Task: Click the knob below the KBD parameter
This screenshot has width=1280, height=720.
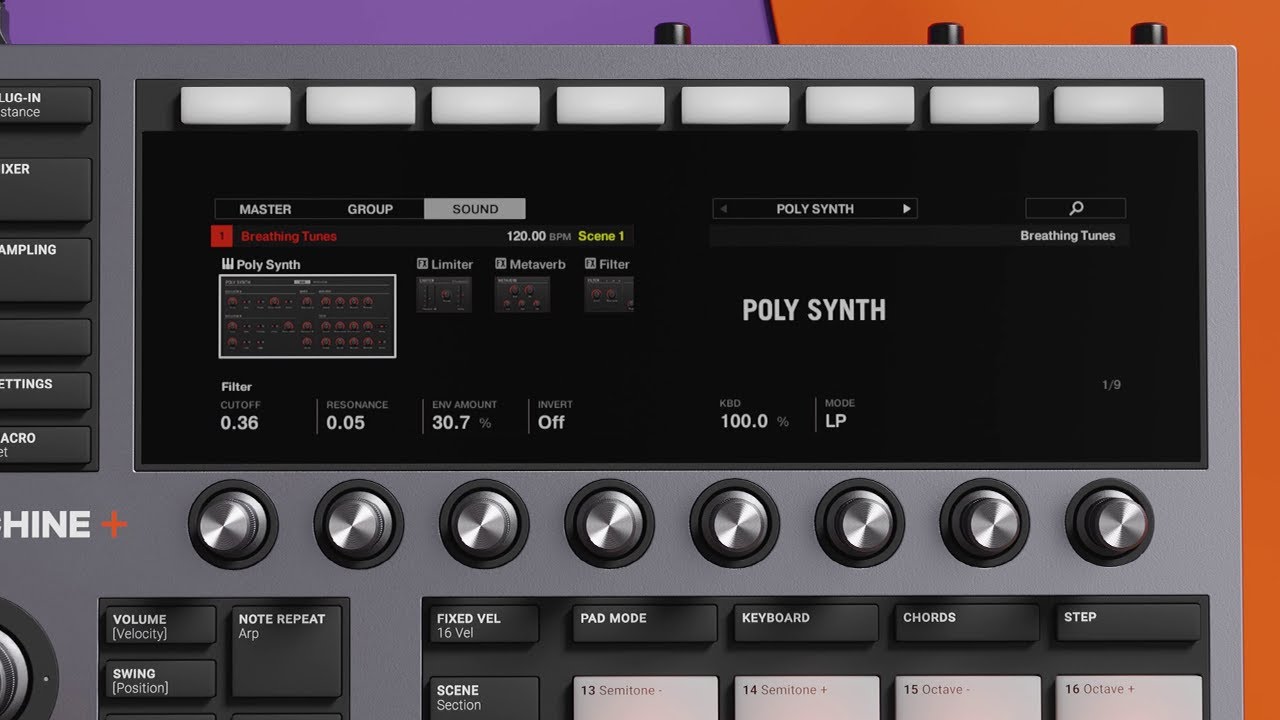Action: 734,523
